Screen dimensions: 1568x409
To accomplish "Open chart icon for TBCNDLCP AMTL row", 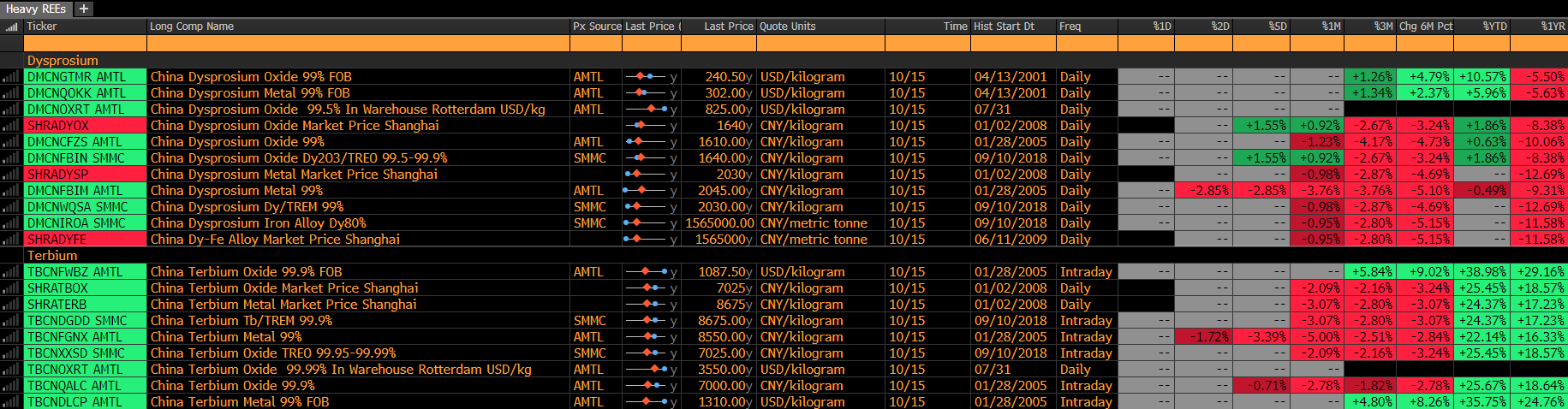I will click(x=11, y=401).
